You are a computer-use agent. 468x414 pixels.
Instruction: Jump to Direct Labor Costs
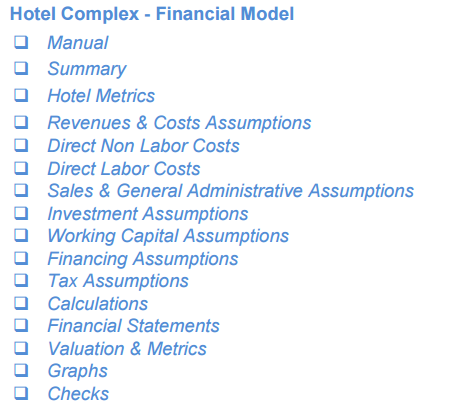124,169
